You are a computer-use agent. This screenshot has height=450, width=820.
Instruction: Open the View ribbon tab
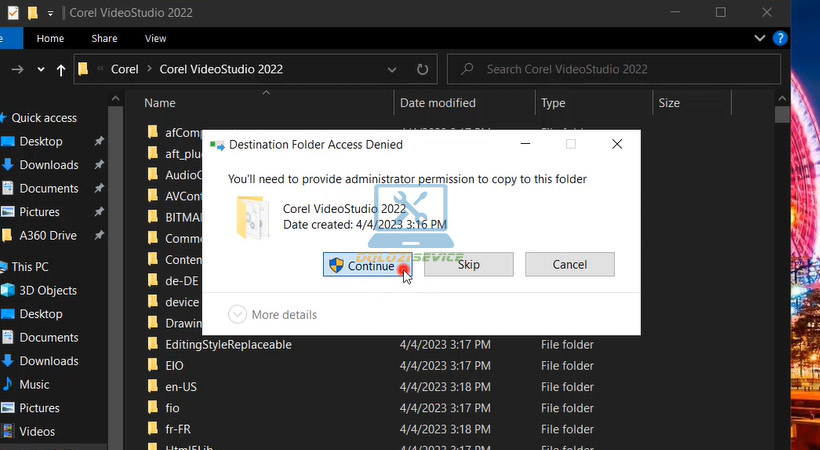(x=155, y=38)
